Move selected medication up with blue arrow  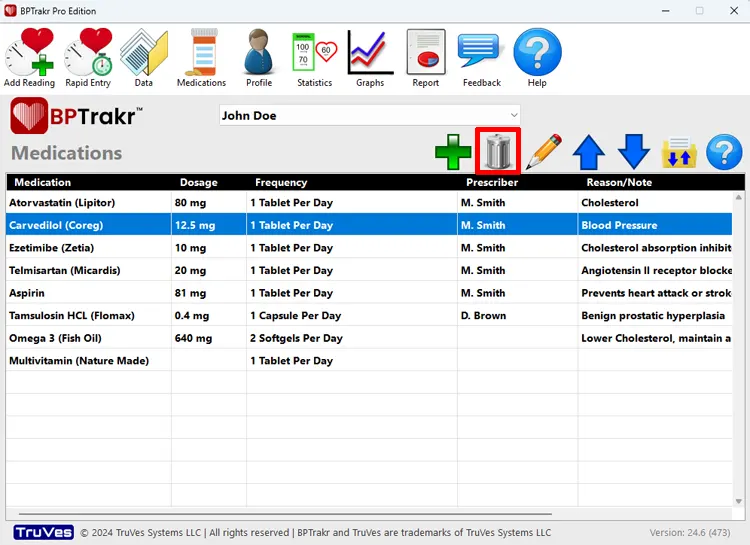coord(589,153)
